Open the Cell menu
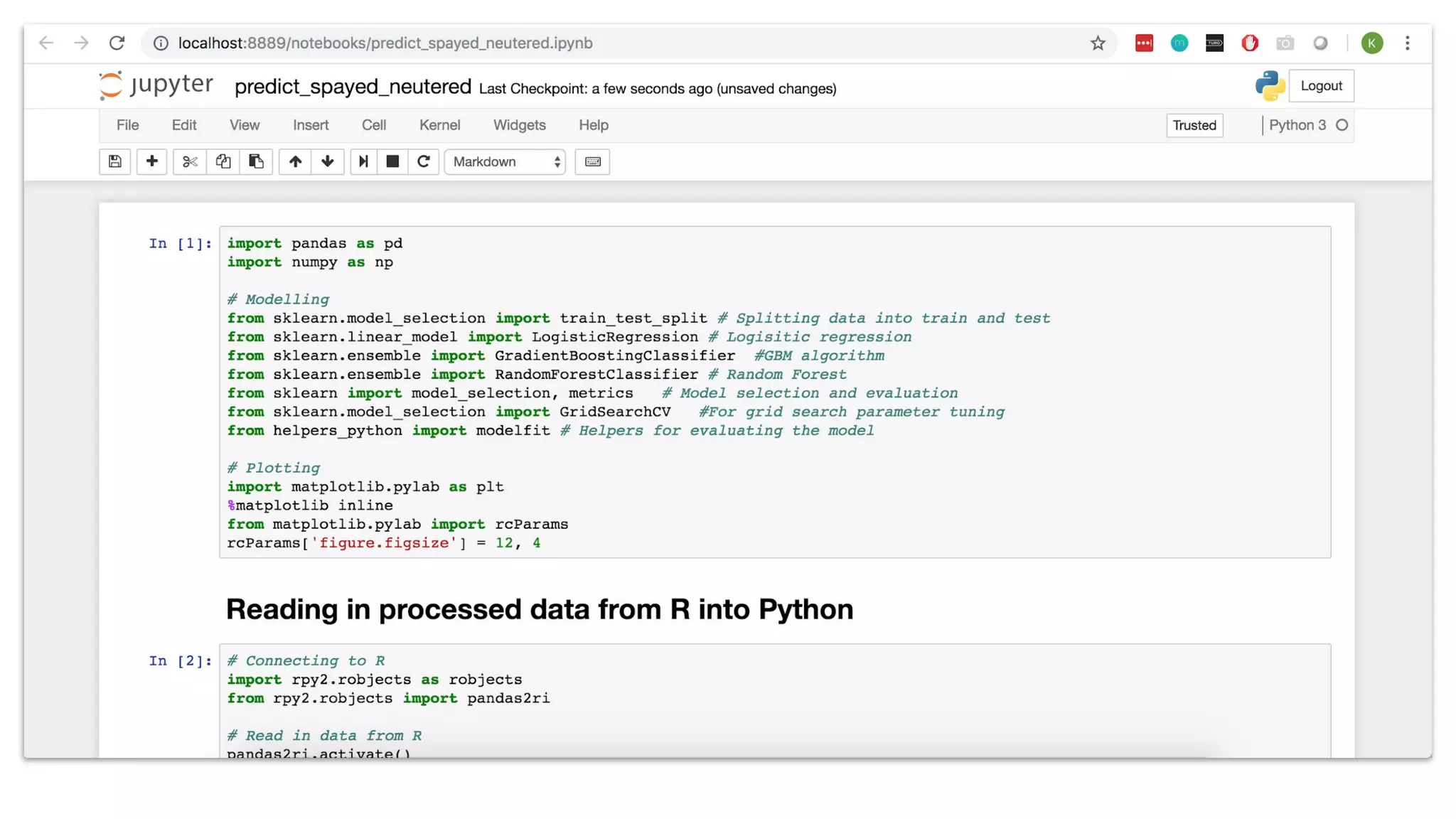Screen dimensions: 1456x819 [374, 125]
